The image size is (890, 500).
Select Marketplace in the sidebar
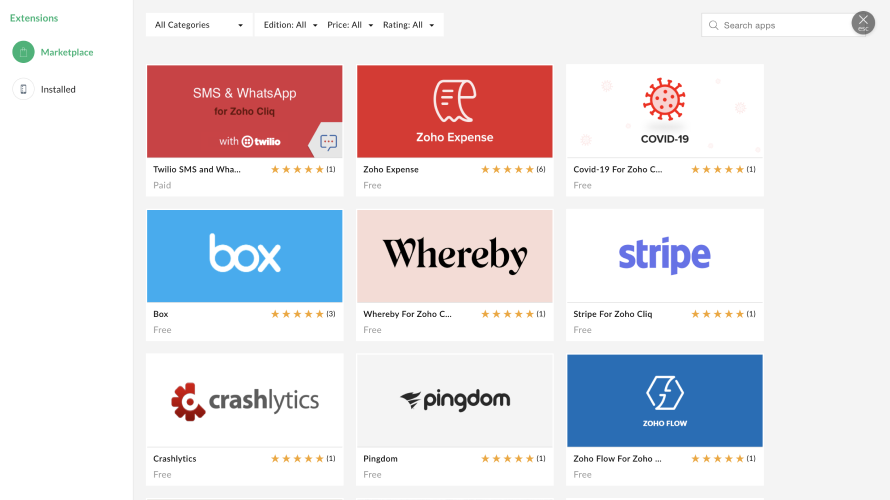click(x=67, y=52)
